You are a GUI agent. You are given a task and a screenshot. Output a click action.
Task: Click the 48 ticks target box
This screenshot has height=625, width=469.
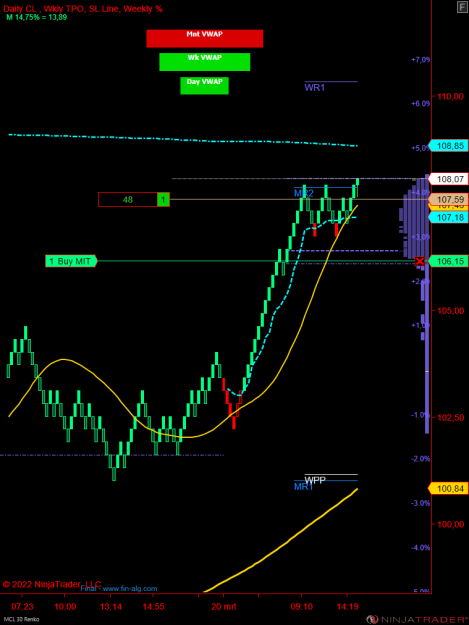click(128, 200)
